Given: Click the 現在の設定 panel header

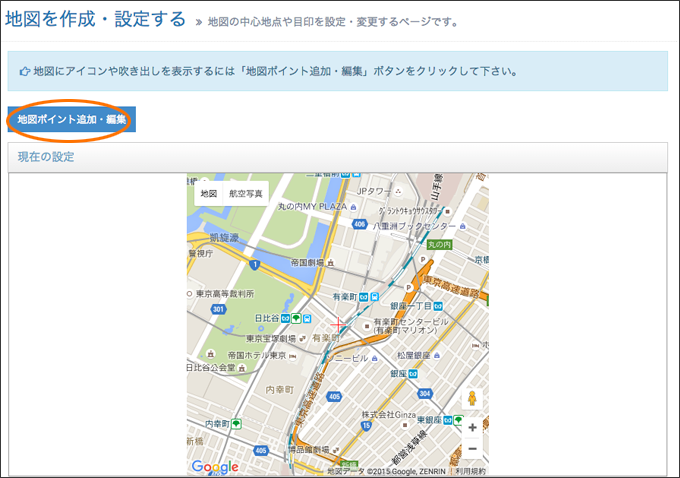Looking at the screenshot, I should [337, 157].
